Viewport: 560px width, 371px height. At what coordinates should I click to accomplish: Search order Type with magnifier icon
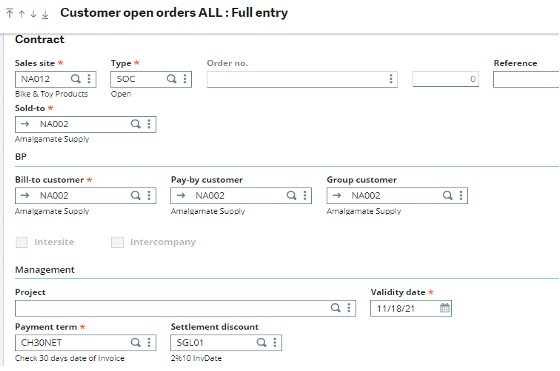pyautogui.click(x=171, y=79)
